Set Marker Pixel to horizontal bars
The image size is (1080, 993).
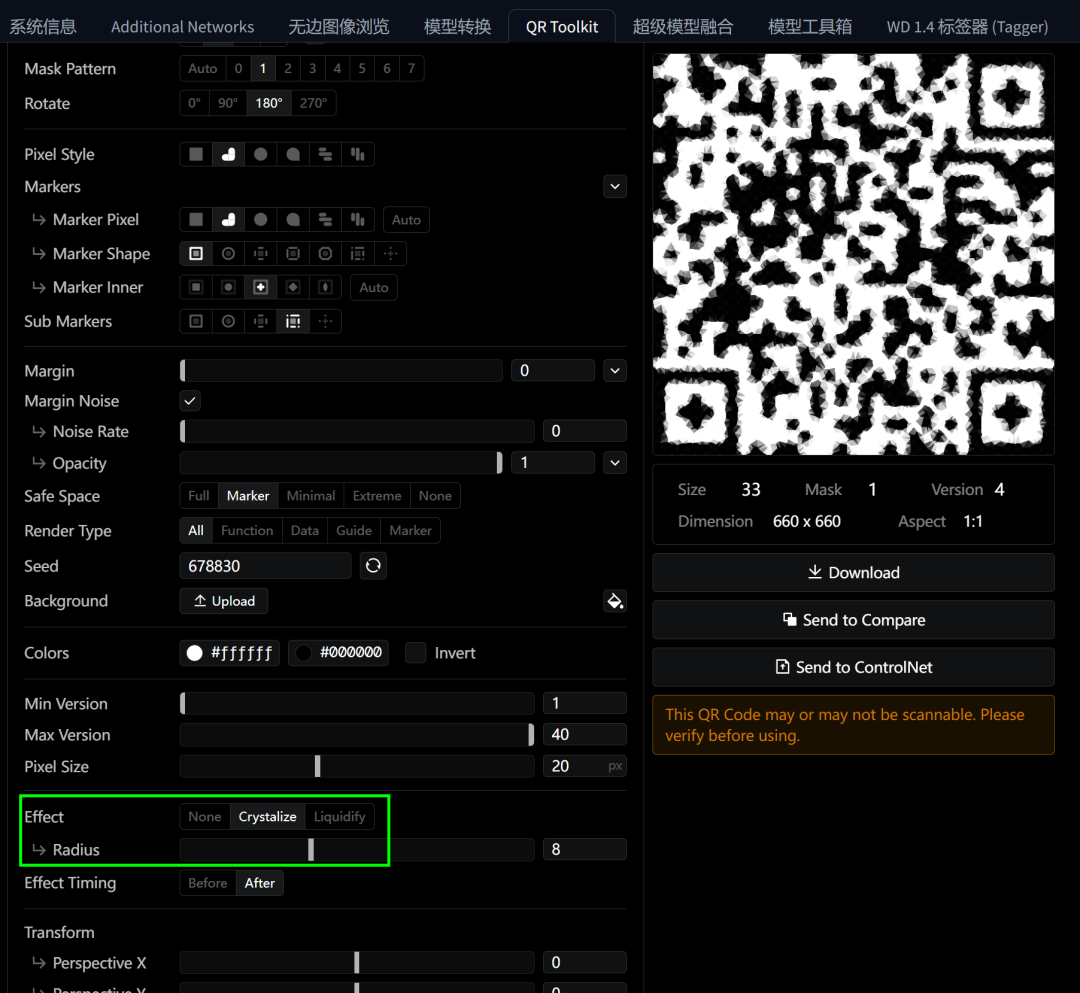click(x=325, y=220)
